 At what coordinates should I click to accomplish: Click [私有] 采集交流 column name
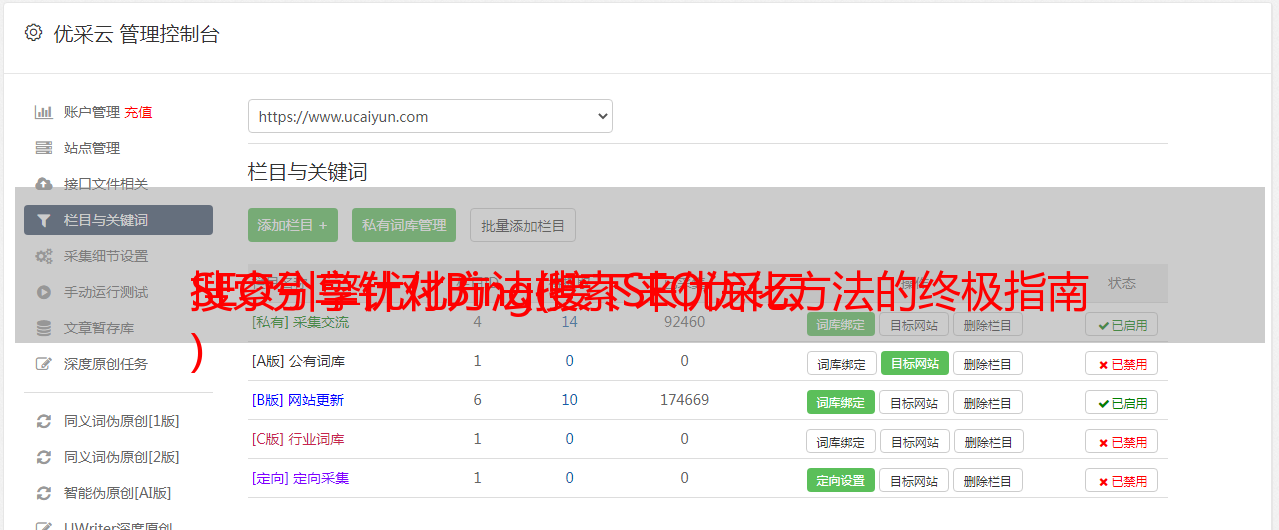[300, 322]
